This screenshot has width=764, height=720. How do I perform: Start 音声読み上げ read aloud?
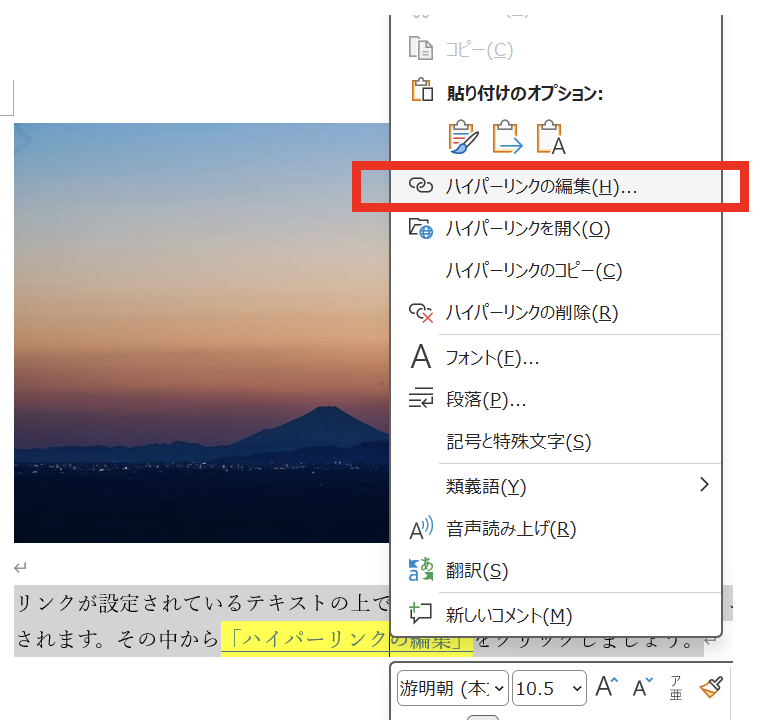pyautogui.click(x=510, y=529)
